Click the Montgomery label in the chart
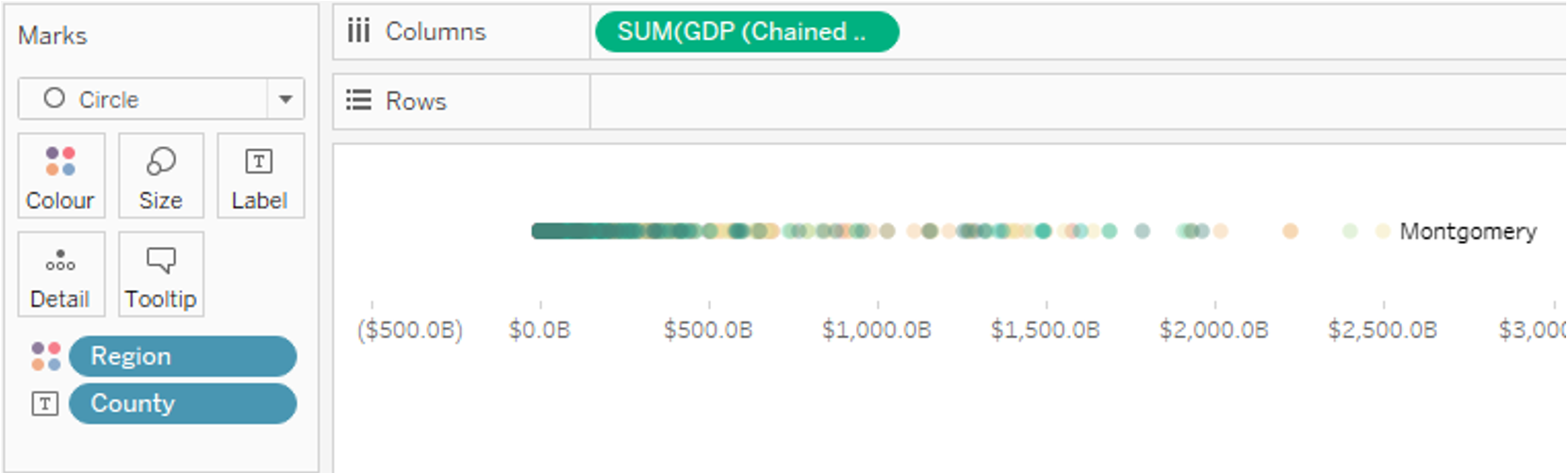 pos(1467,231)
